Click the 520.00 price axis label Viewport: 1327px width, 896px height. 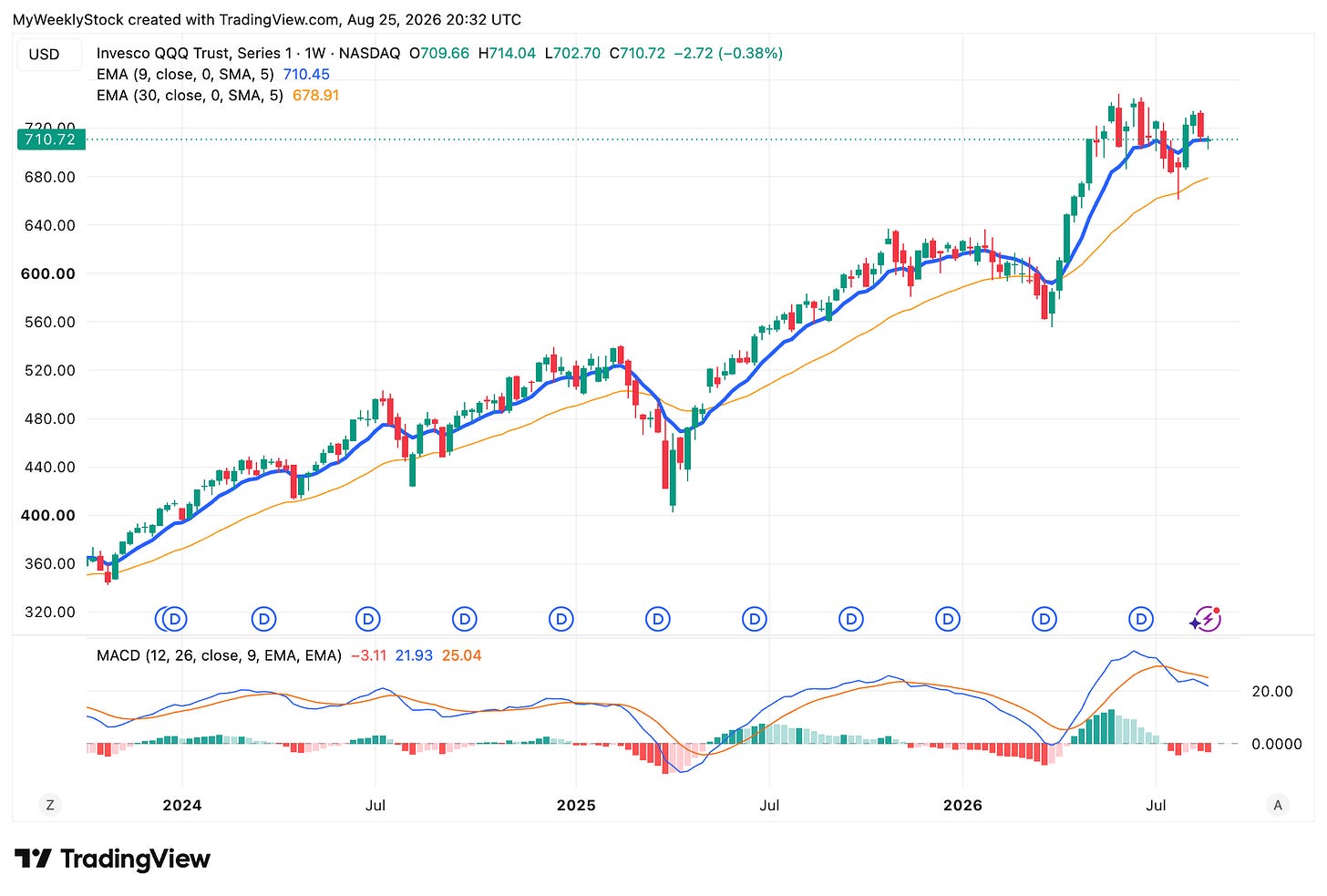coord(50,370)
